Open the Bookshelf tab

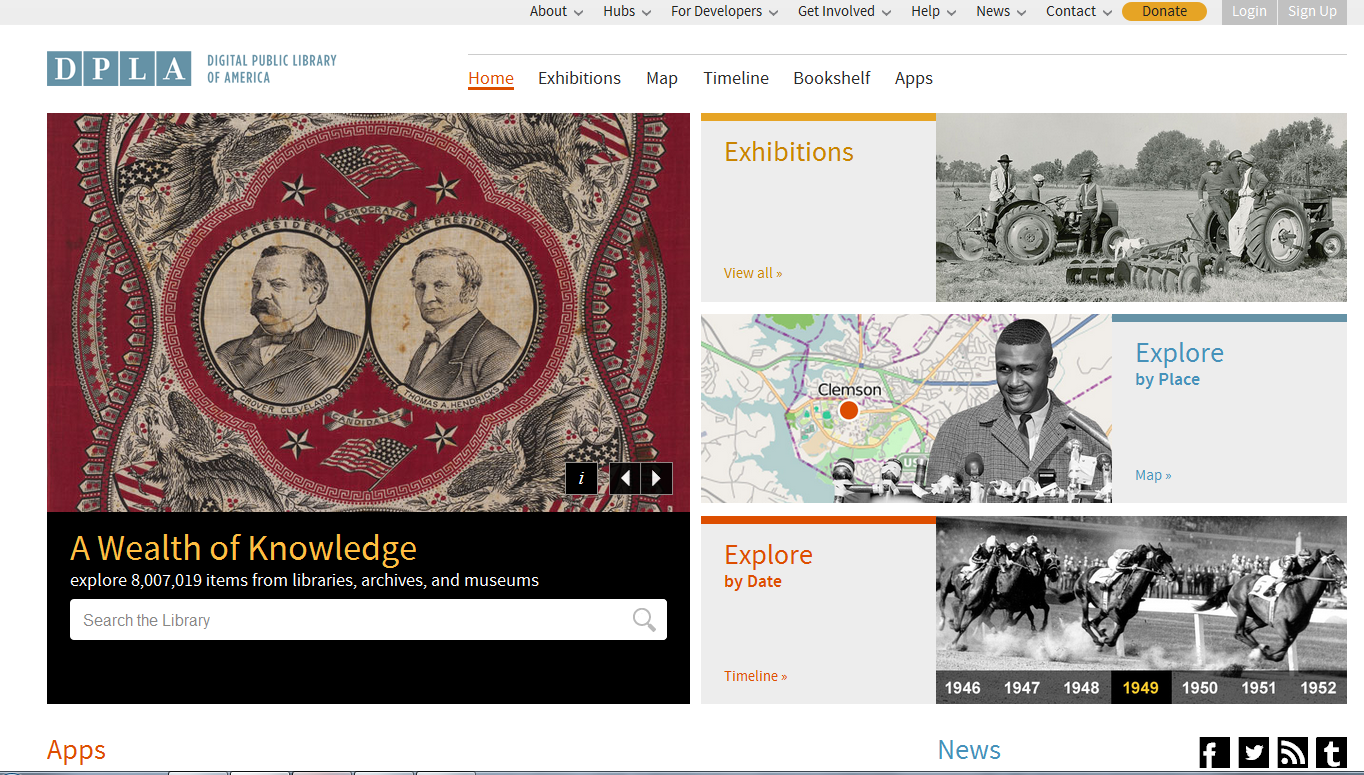[832, 78]
